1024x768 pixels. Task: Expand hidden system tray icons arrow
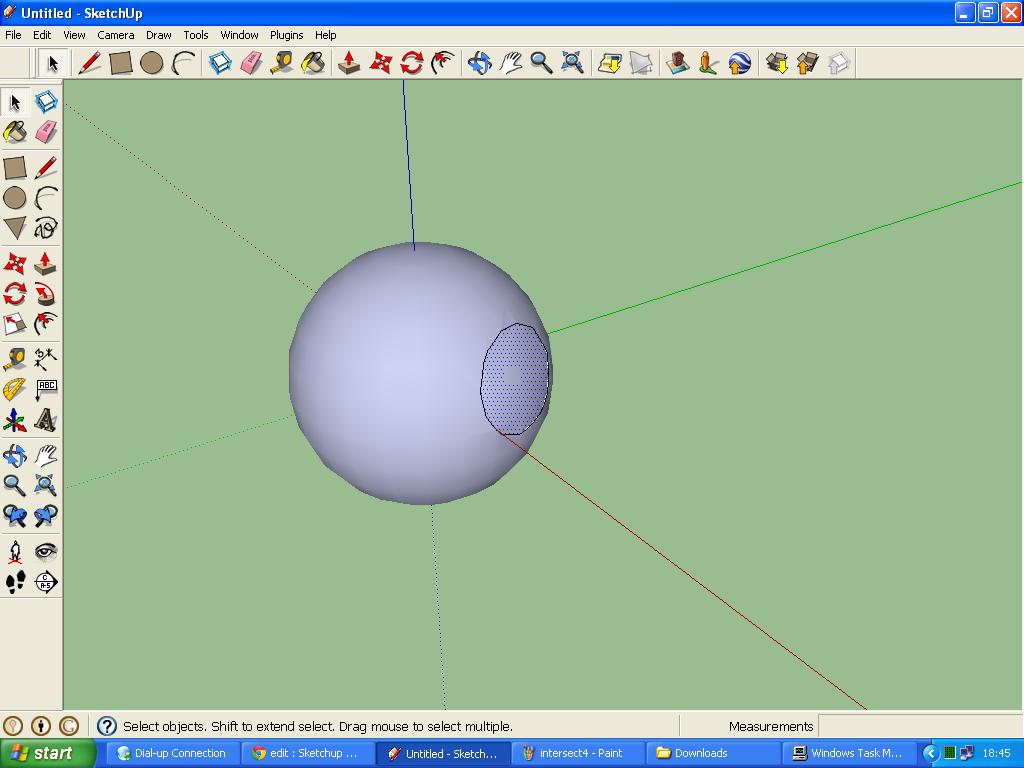pyautogui.click(x=931, y=753)
